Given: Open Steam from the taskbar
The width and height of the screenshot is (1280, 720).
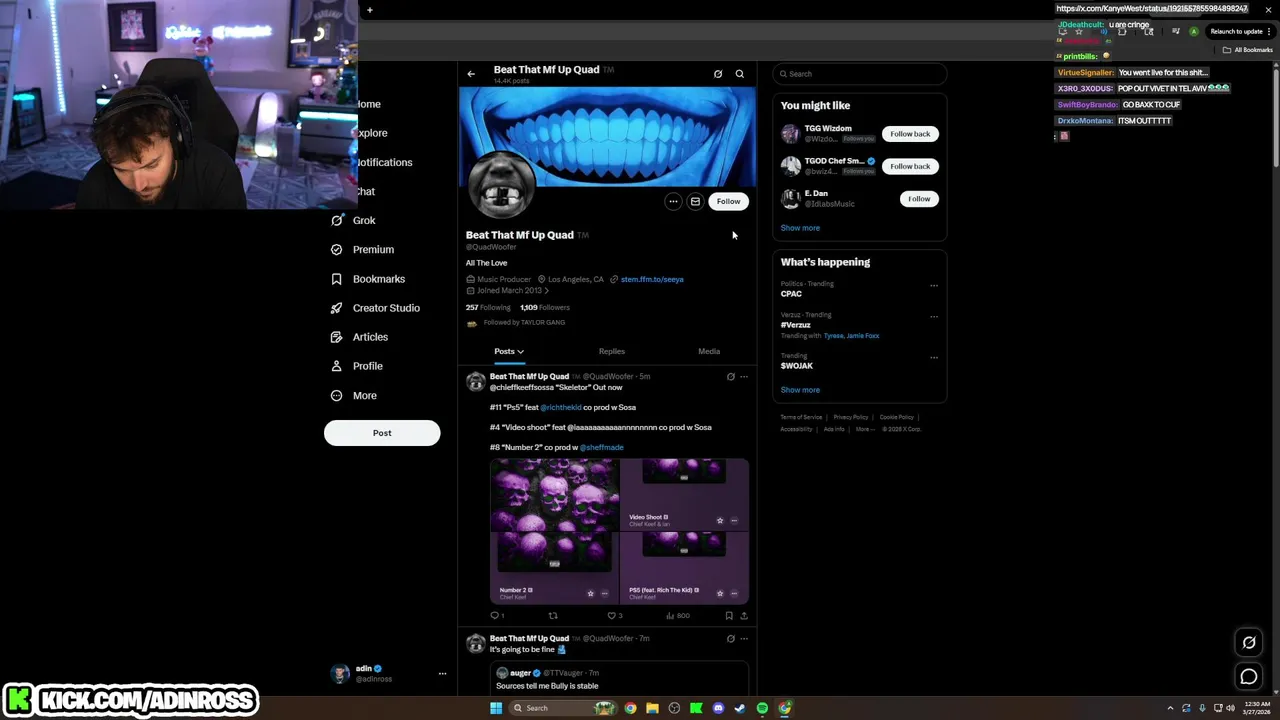Looking at the screenshot, I should [x=740, y=708].
